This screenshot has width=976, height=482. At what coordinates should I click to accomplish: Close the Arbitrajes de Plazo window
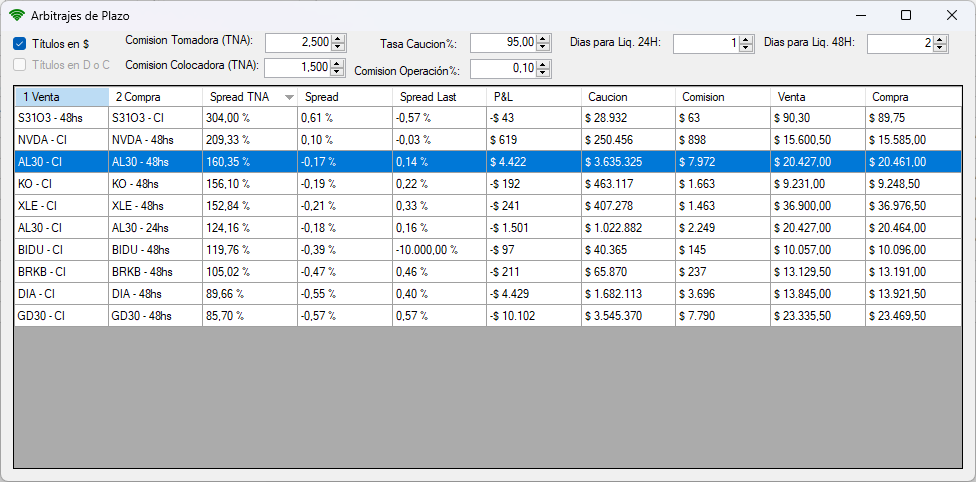point(952,16)
